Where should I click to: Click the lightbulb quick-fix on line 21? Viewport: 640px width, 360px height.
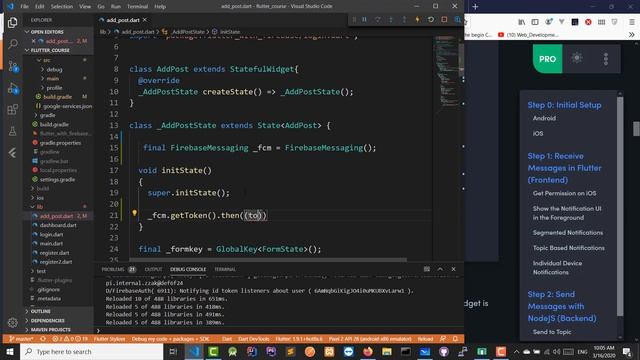(x=134, y=213)
